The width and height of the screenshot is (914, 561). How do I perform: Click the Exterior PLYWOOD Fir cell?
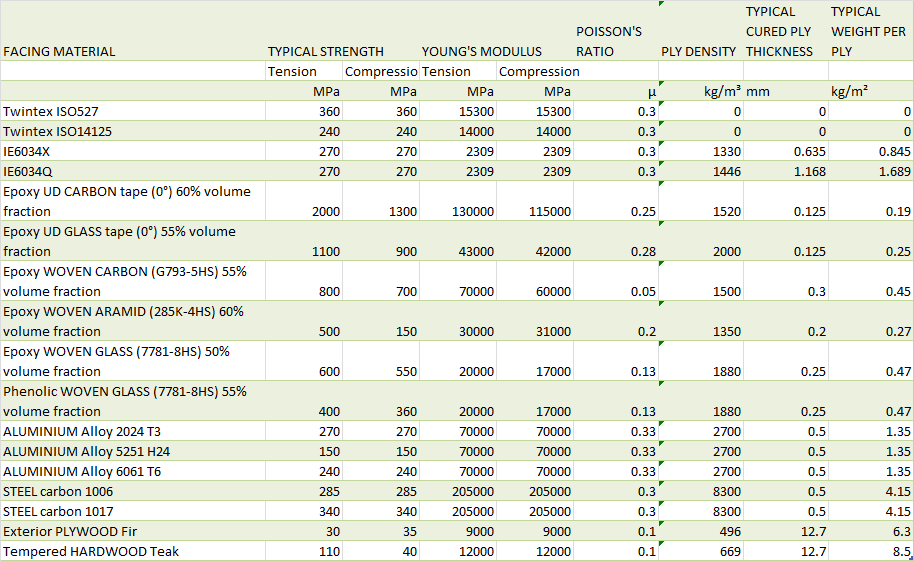pyautogui.click(x=133, y=531)
